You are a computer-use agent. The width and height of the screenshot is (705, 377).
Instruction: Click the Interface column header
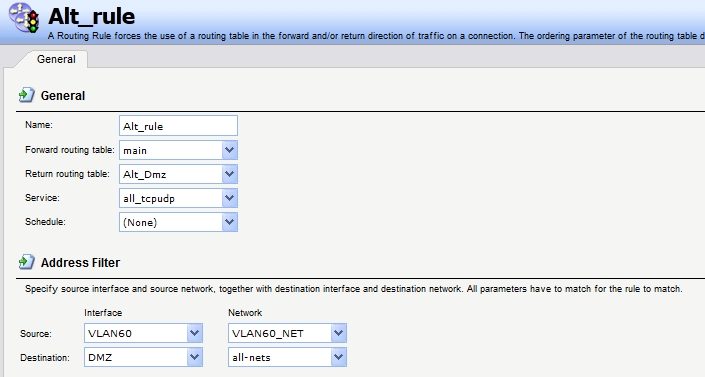(x=103, y=313)
